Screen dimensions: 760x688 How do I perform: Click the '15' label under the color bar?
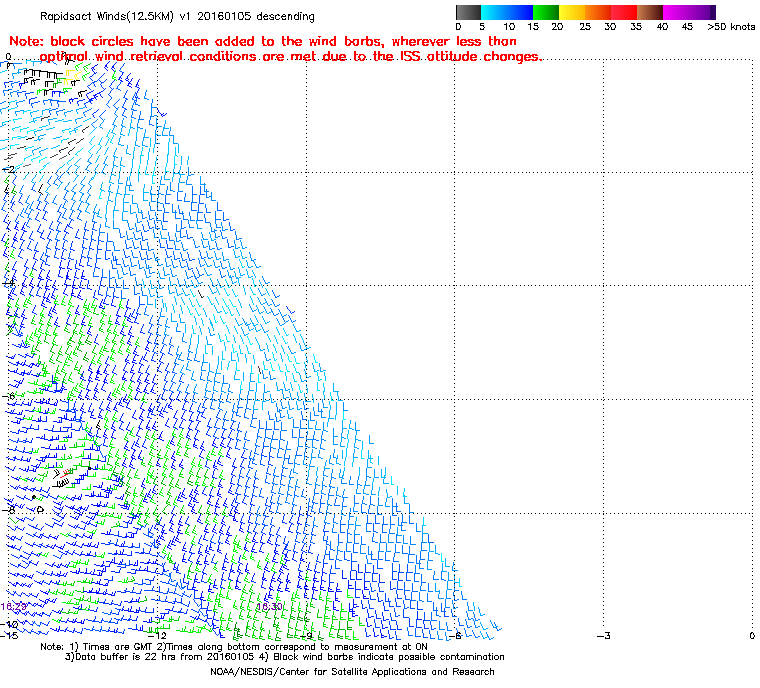pos(533,27)
